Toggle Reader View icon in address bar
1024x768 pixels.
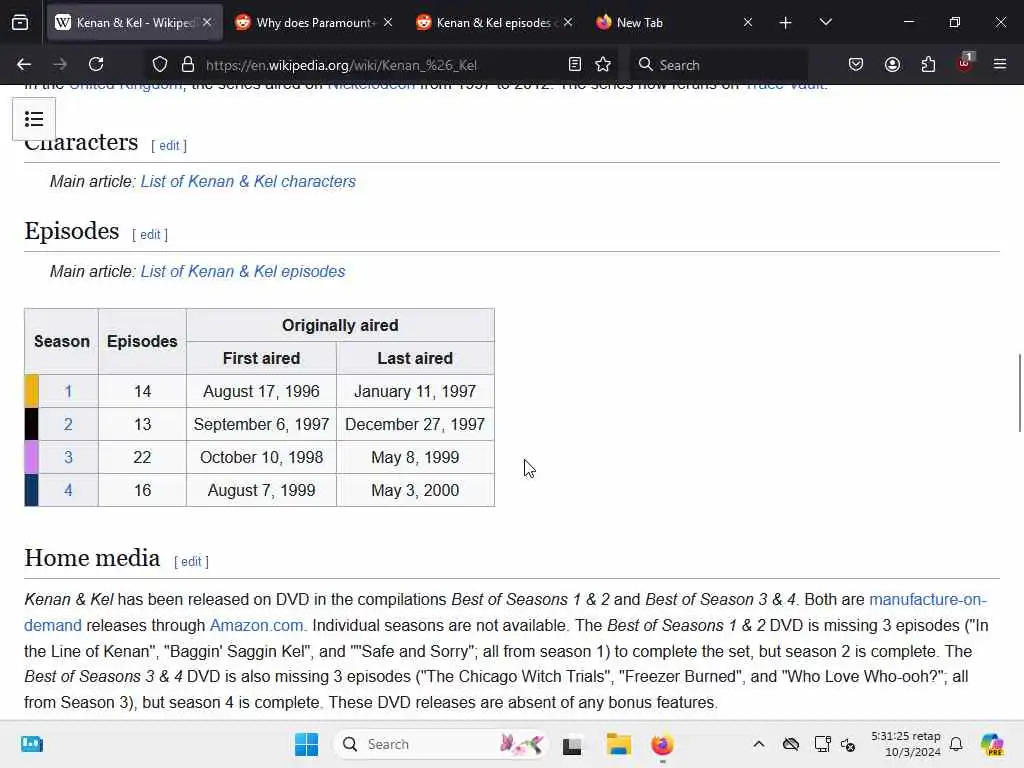point(575,64)
